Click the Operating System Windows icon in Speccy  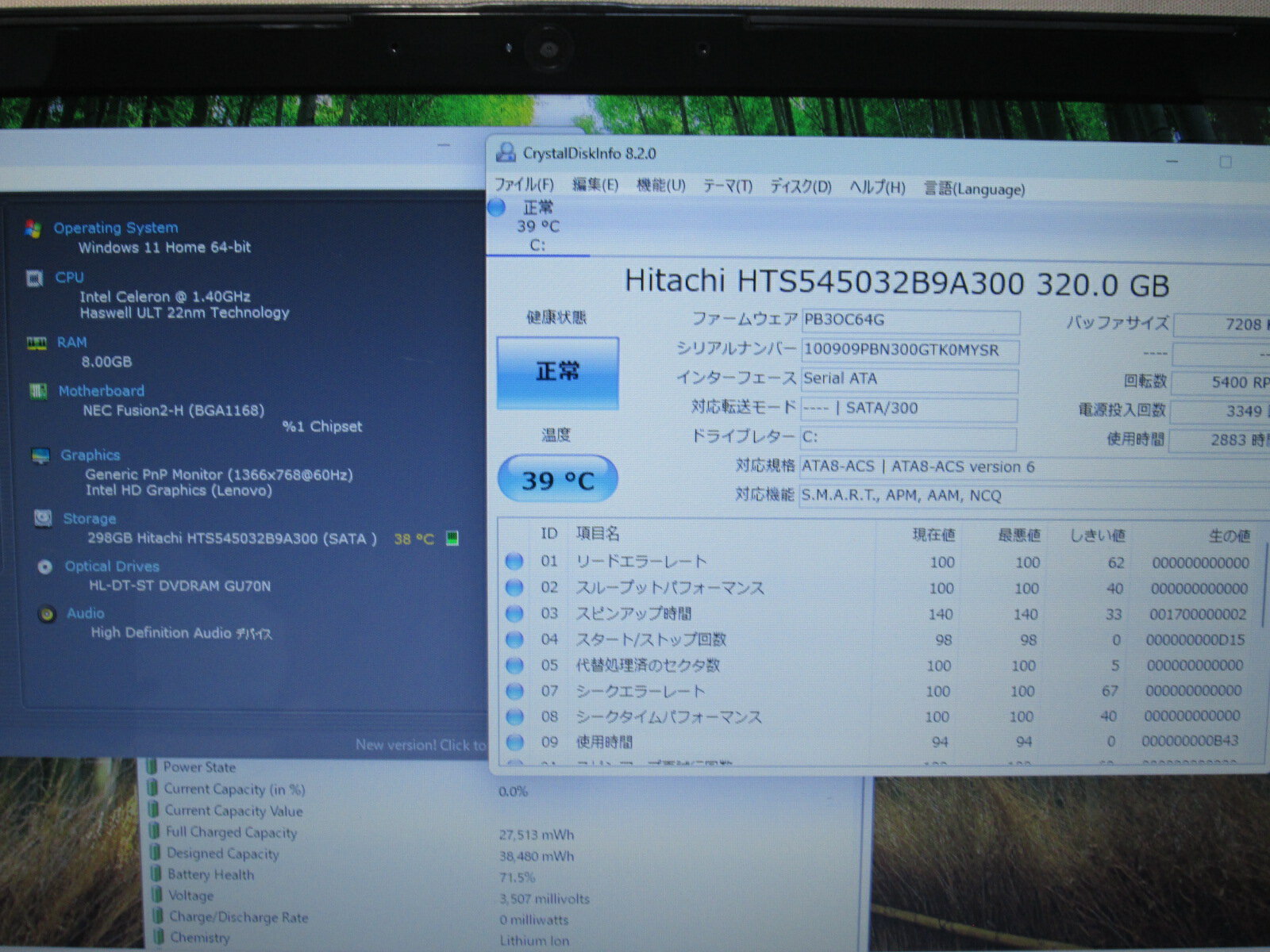click(x=33, y=229)
